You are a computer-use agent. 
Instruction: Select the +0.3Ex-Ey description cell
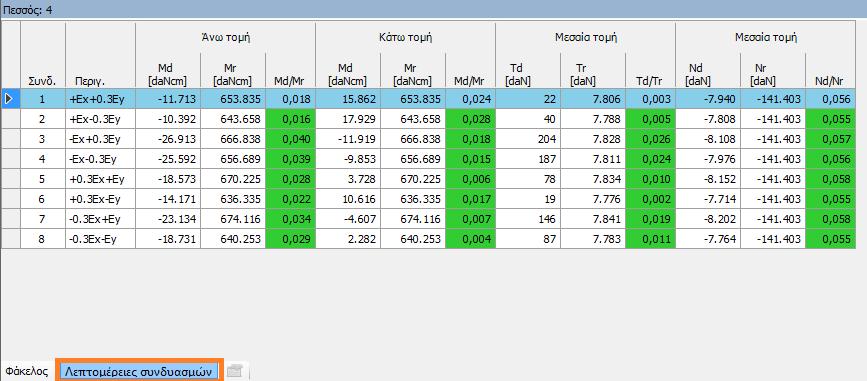pyautogui.click(x=100, y=199)
